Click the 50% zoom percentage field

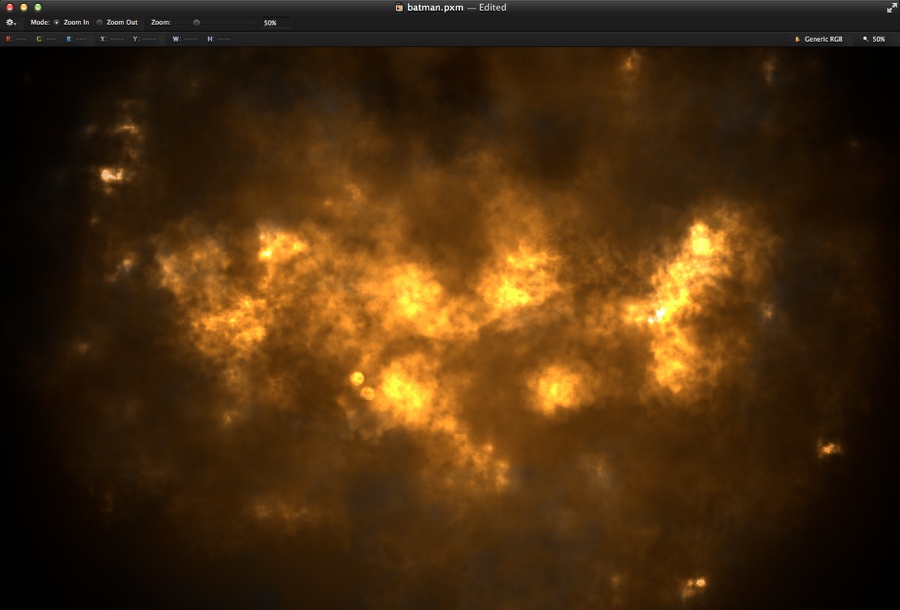point(276,23)
